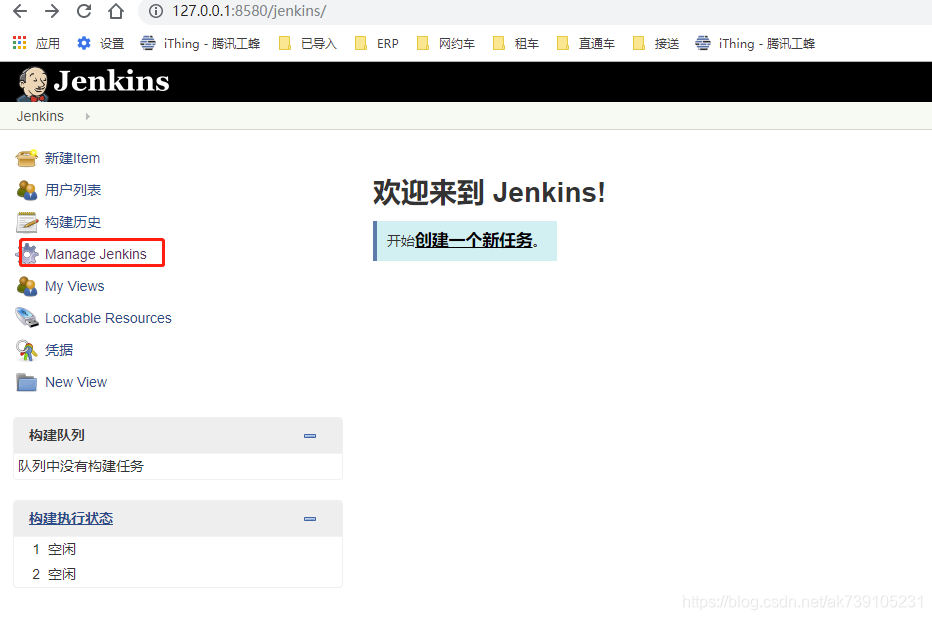Click the My Views user icon

[27, 286]
